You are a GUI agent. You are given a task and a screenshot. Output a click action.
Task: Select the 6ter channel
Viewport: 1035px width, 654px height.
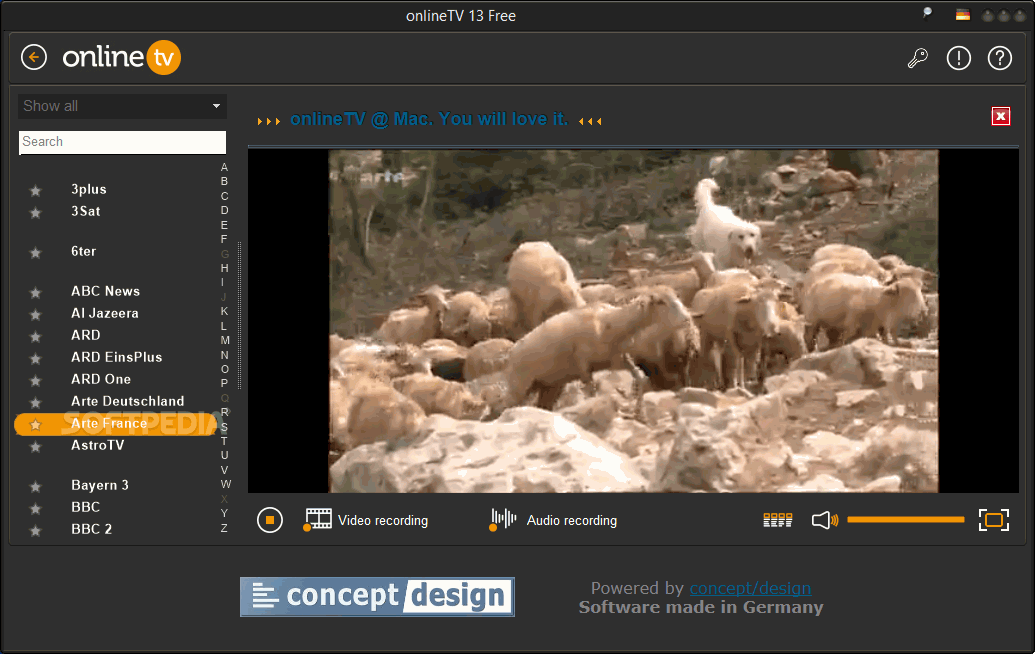[x=83, y=251]
